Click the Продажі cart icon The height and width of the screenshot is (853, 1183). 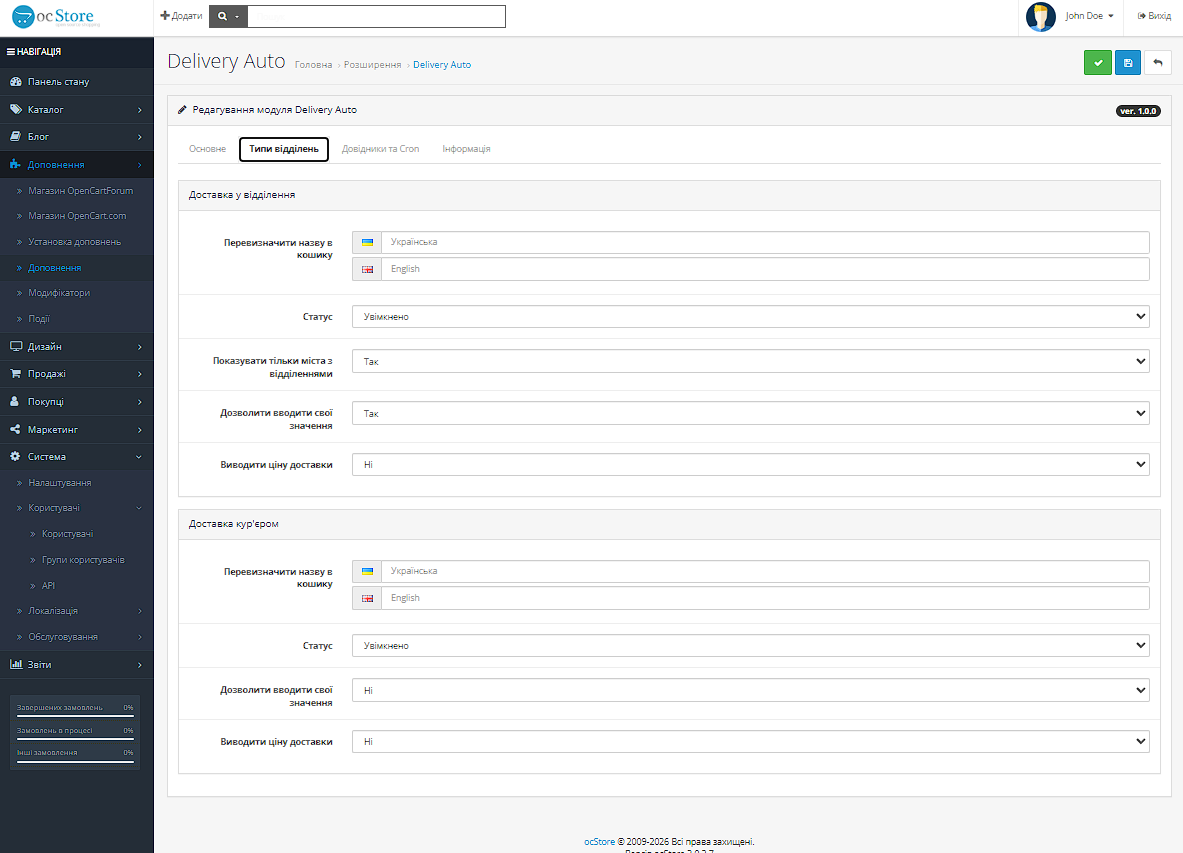pos(15,373)
